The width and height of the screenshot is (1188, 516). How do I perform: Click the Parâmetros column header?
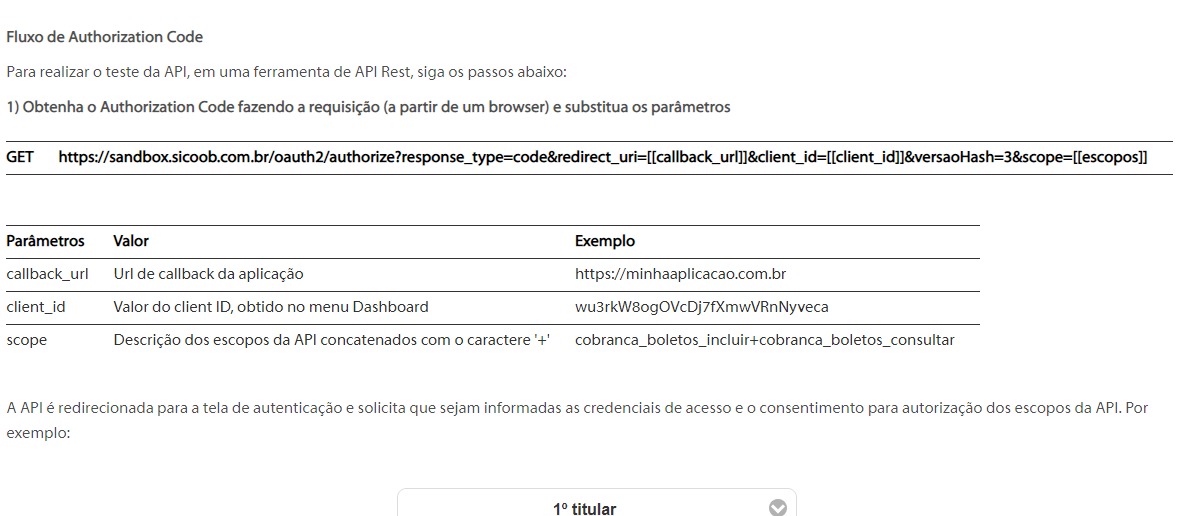pyautogui.click(x=45, y=241)
